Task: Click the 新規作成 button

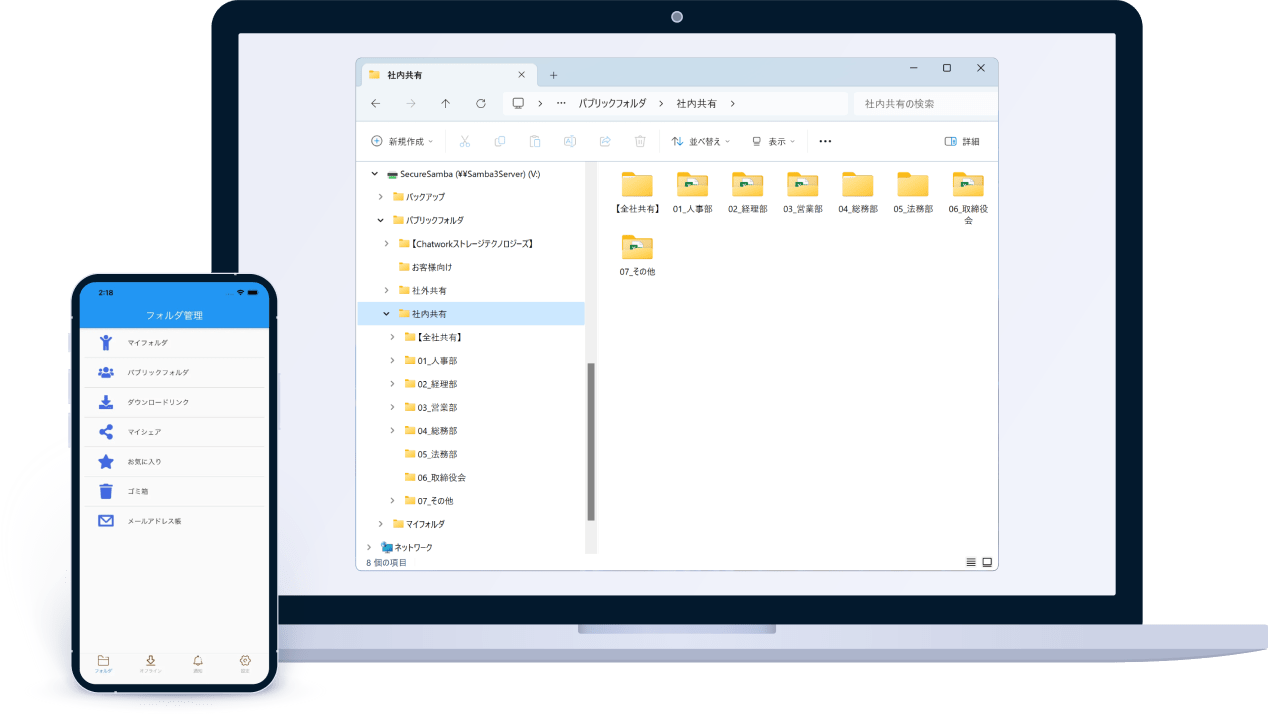Action: point(400,141)
